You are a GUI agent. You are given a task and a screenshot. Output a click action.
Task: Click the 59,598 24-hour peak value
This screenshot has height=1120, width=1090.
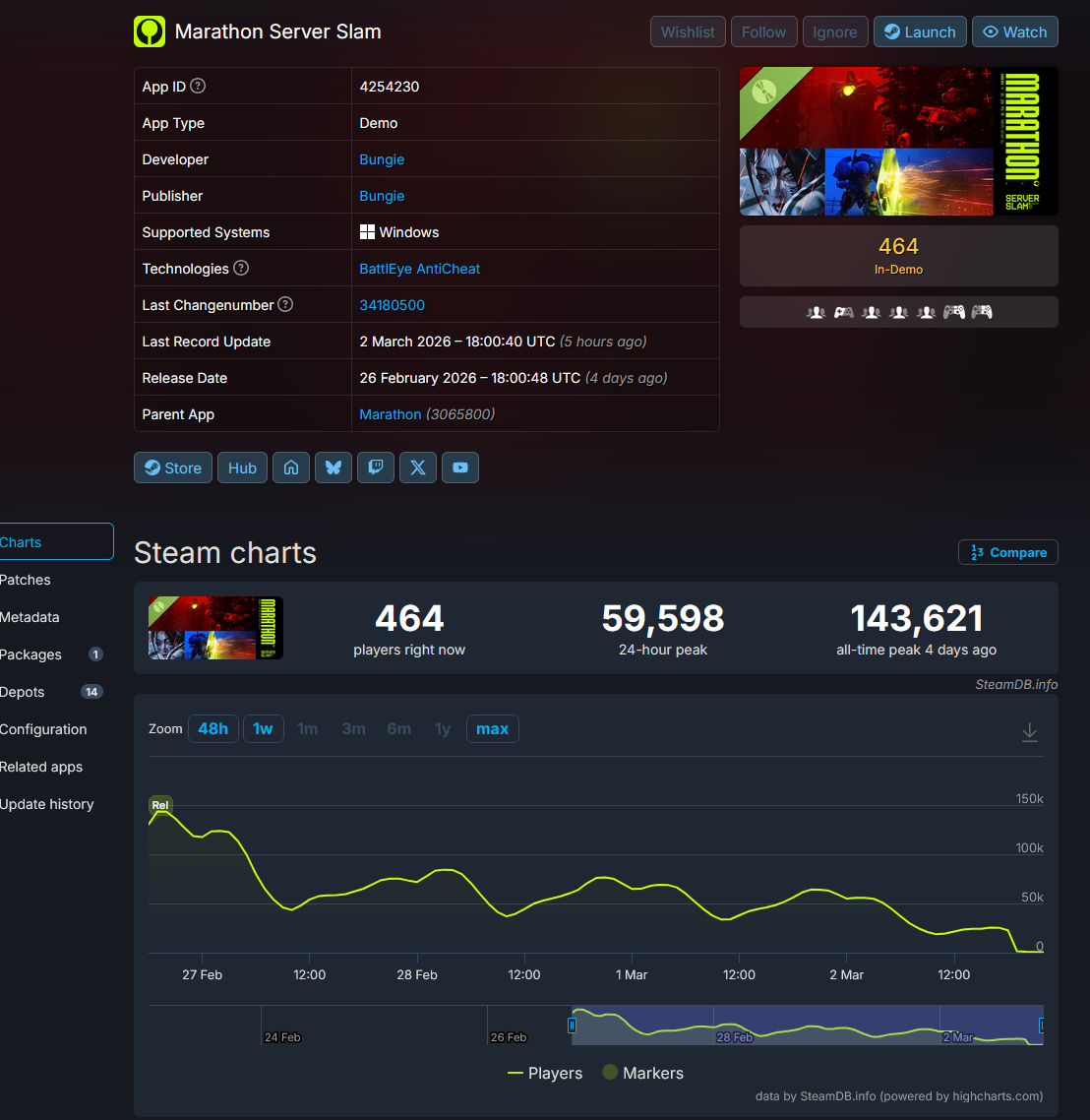[663, 618]
